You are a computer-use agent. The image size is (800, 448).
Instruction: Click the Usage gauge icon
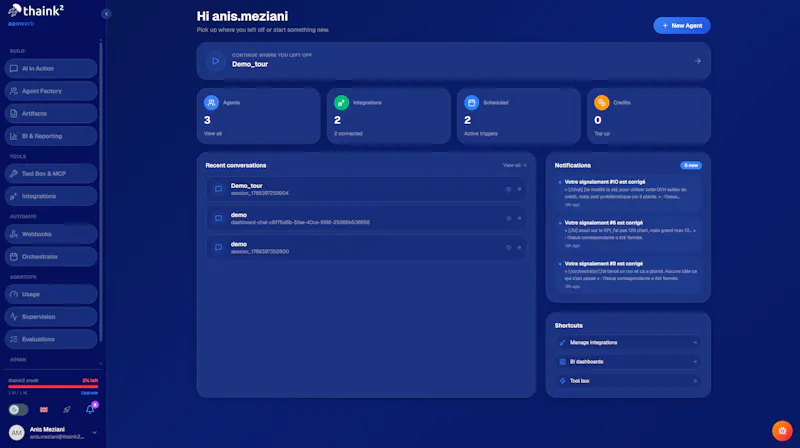pyautogui.click(x=14, y=294)
